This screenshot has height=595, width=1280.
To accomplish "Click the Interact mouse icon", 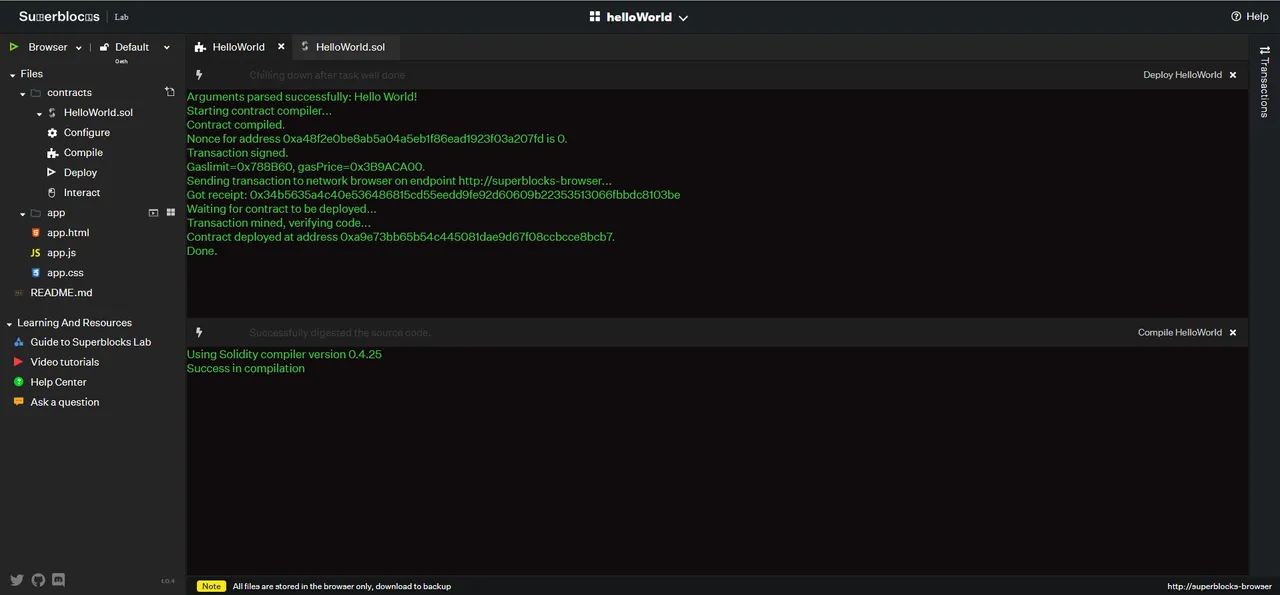I will click(53, 192).
